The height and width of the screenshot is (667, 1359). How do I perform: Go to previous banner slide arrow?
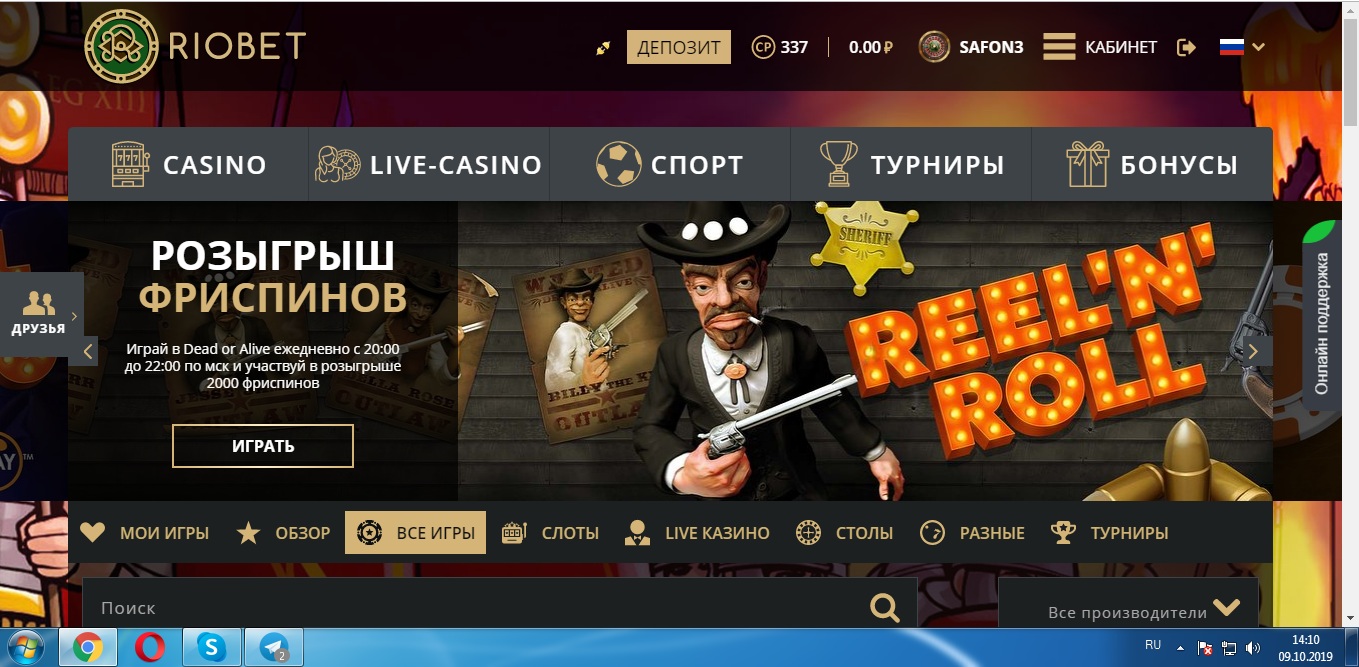pyautogui.click(x=88, y=351)
